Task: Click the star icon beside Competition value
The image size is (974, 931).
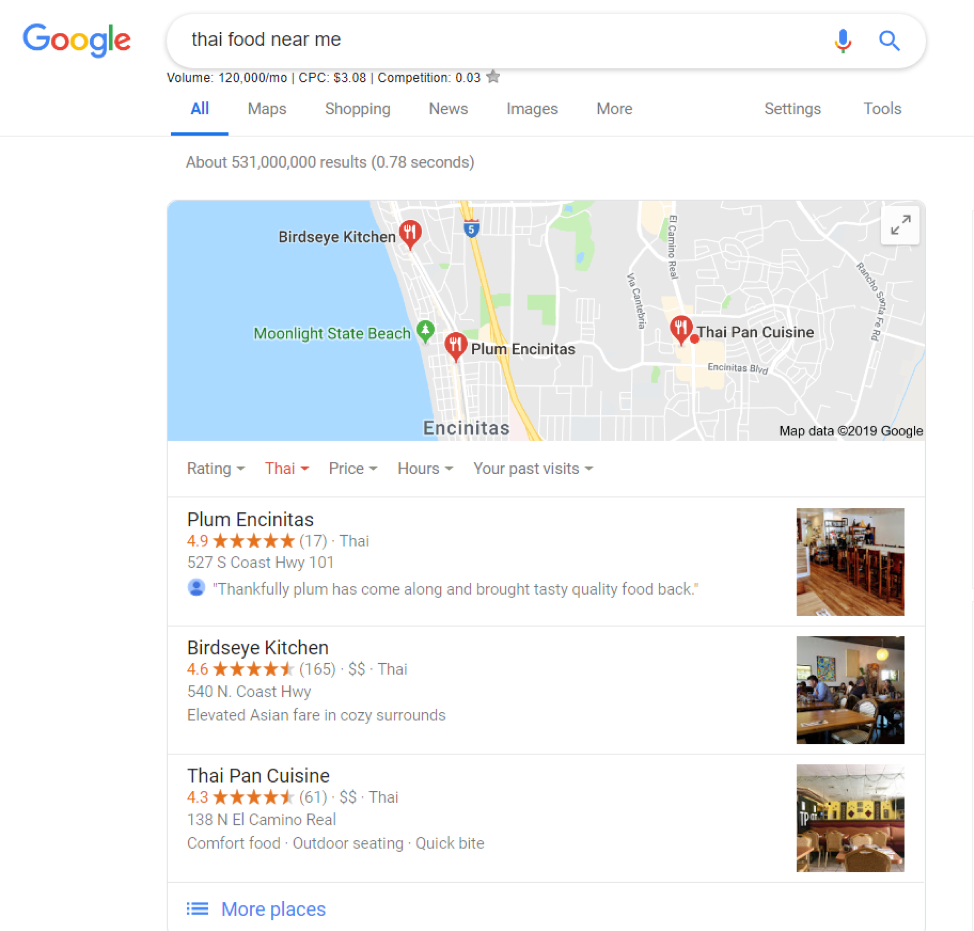Action: [x=493, y=77]
